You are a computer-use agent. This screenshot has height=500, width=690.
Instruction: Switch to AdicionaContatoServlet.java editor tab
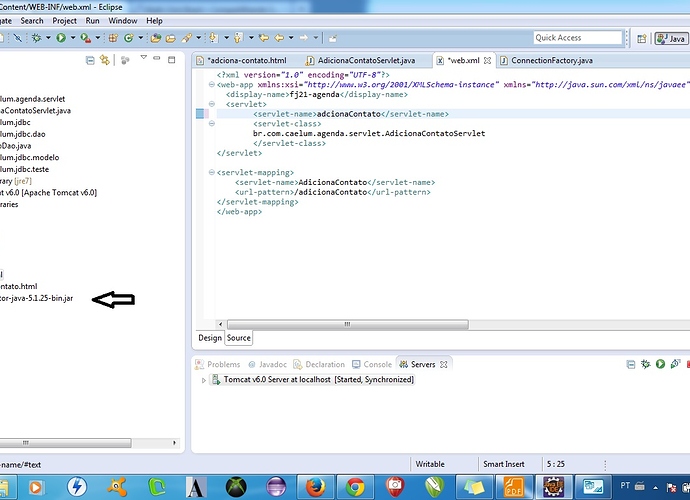click(367, 61)
